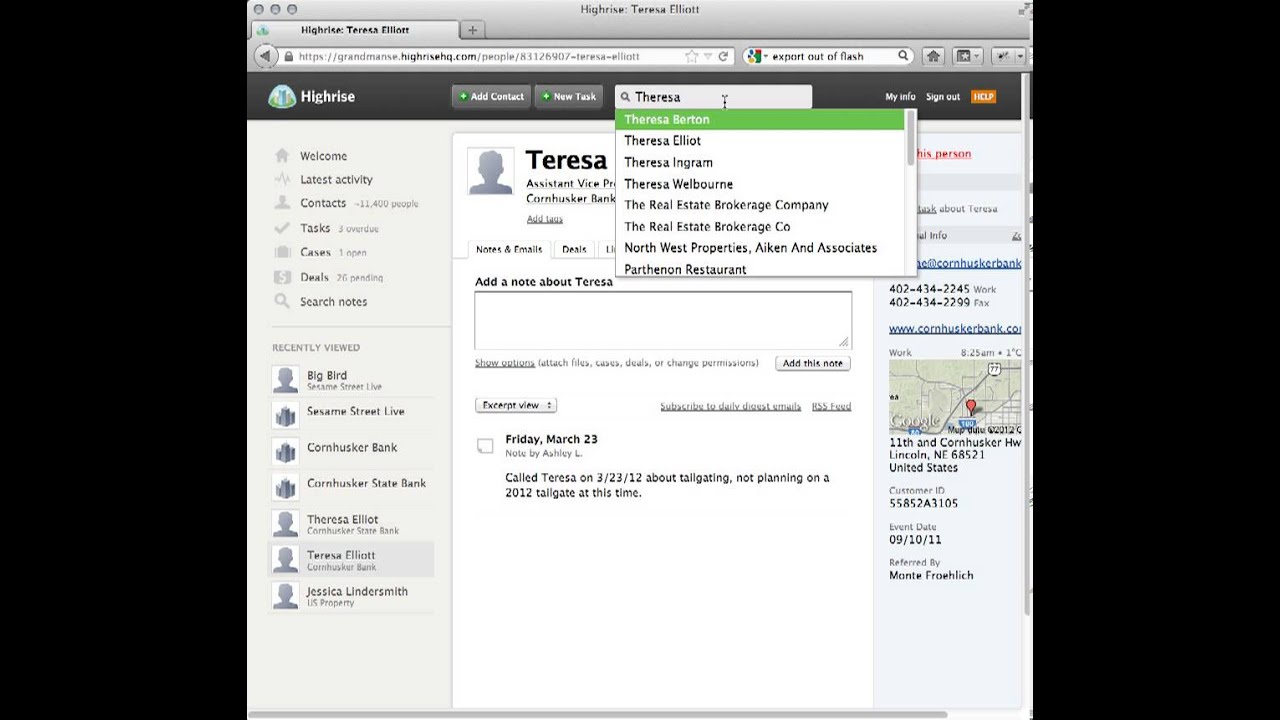Image resolution: width=1280 pixels, height=720 pixels.
Task: Select The Real Estate Brokerage Co suggestion
Action: tap(760, 227)
